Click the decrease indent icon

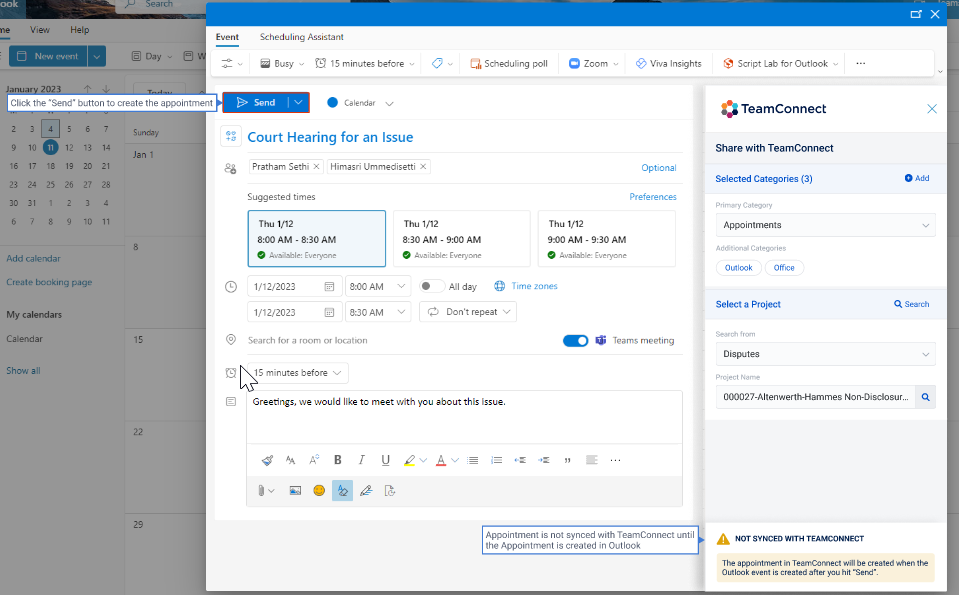tap(520, 460)
